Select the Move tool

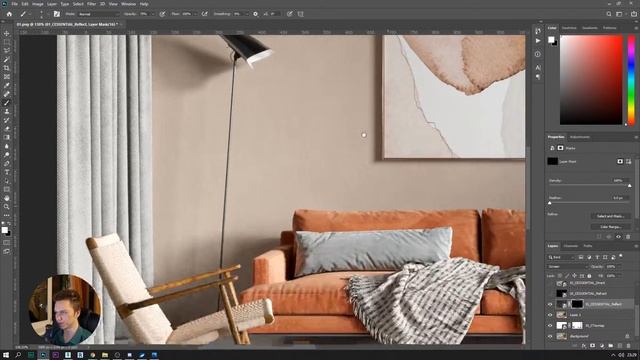(7, 33)
